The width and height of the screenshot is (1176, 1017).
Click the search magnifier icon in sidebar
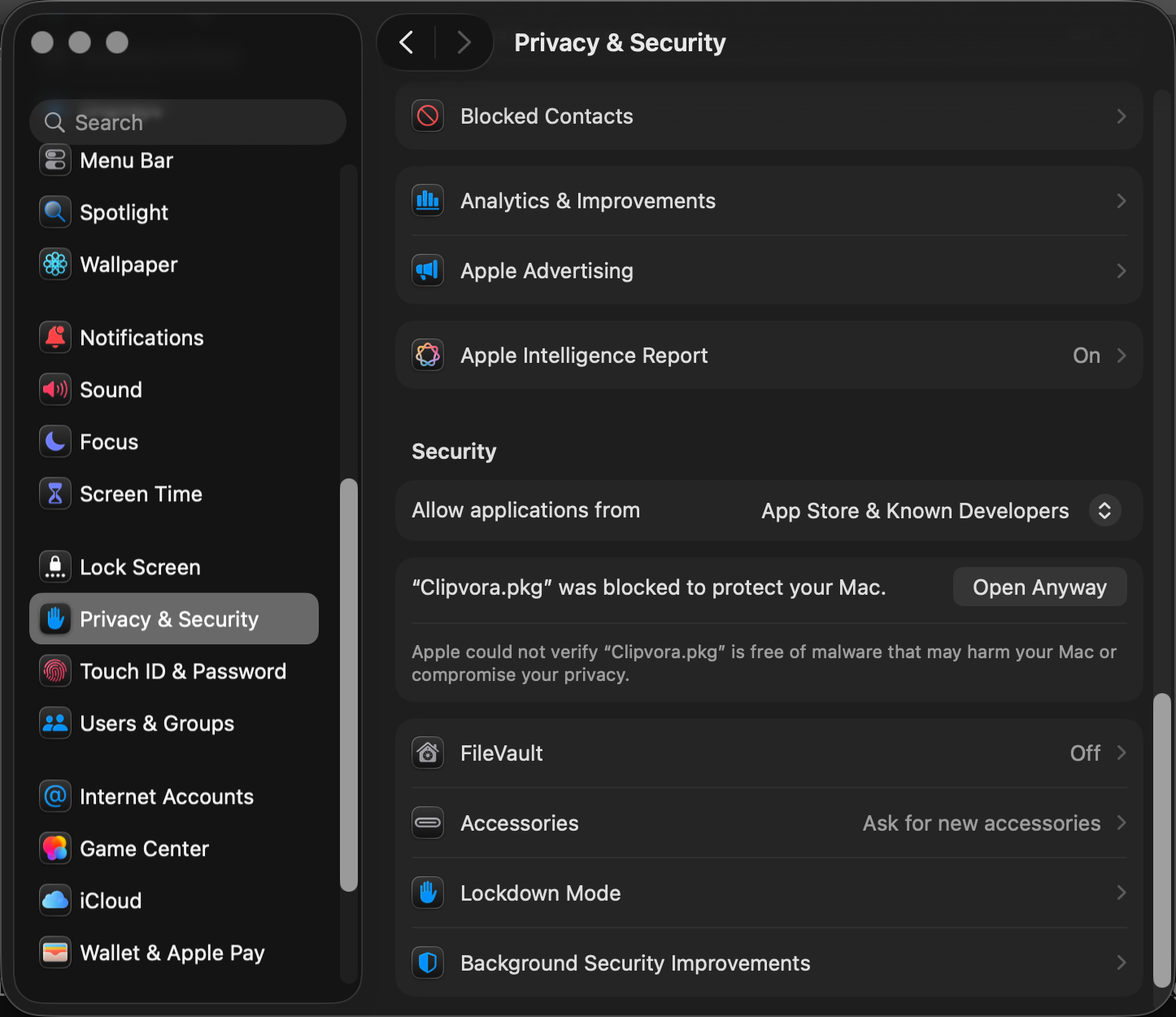coord(54,123)
